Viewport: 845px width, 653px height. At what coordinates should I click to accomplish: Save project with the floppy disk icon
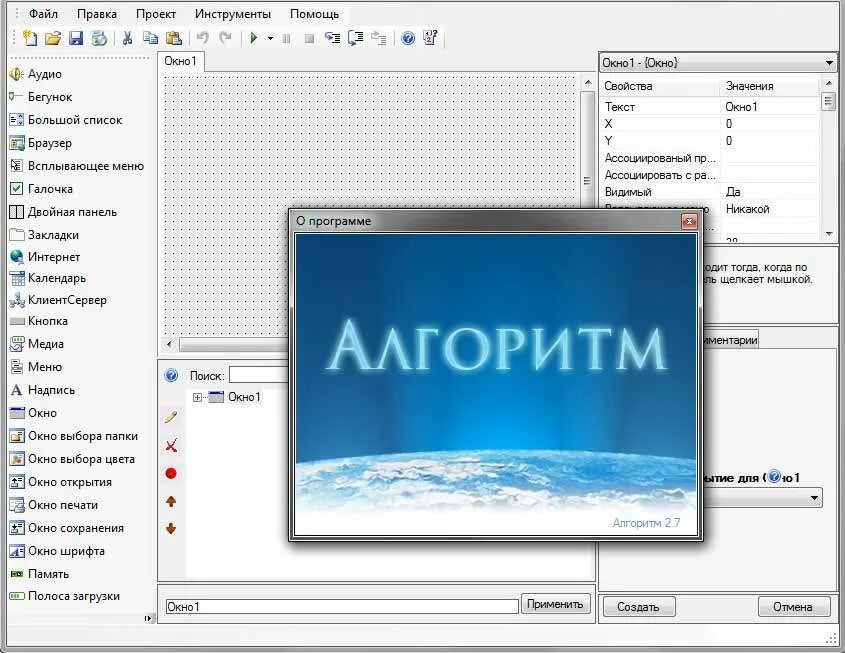(76, 38)
